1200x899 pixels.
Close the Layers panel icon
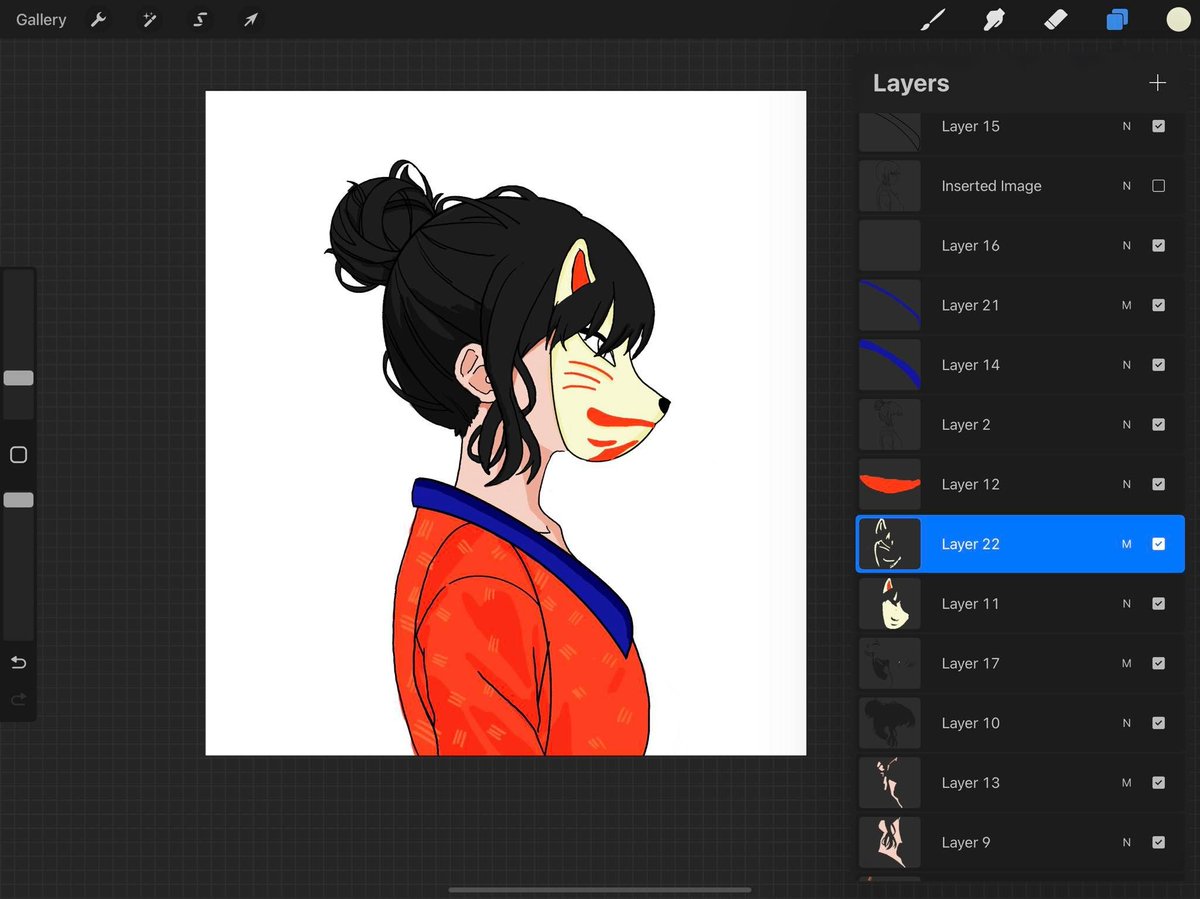point(1117,19)
